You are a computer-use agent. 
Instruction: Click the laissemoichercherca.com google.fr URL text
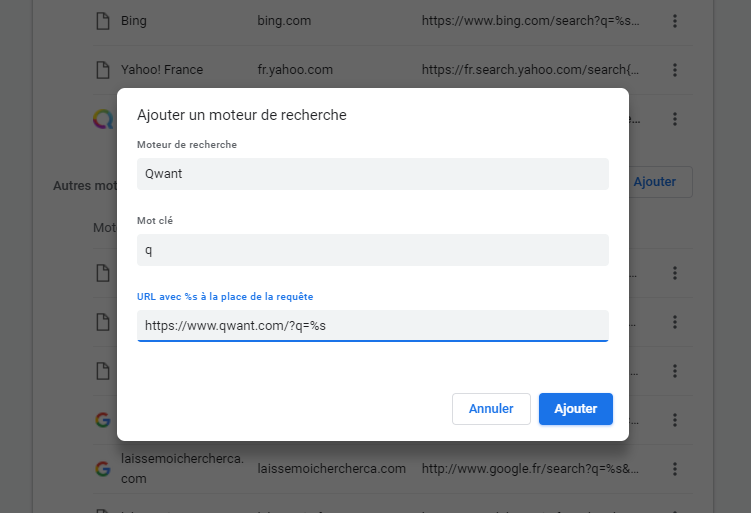pyautogui.click(x=529, y=468)
